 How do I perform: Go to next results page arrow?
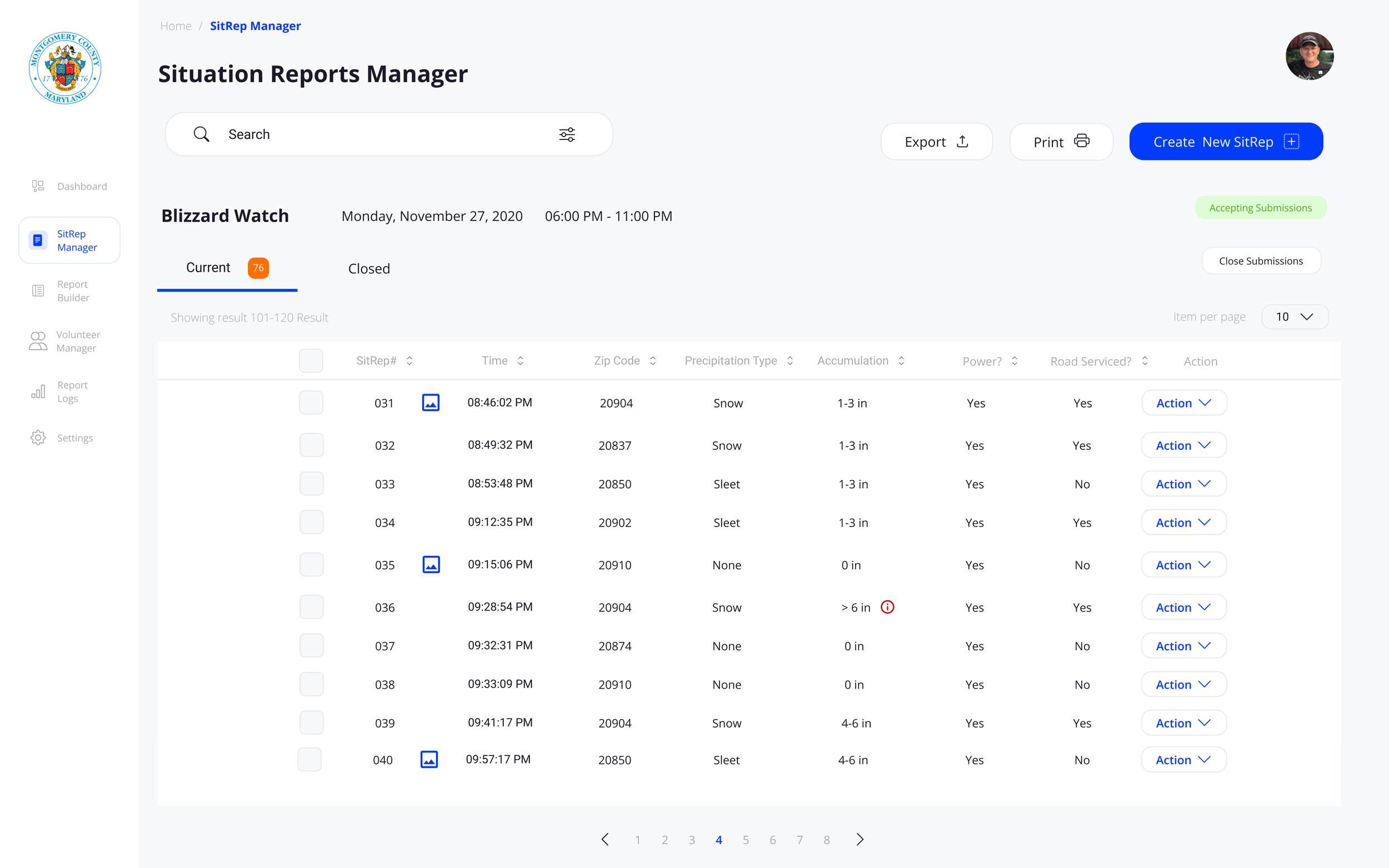pos(859,839)
